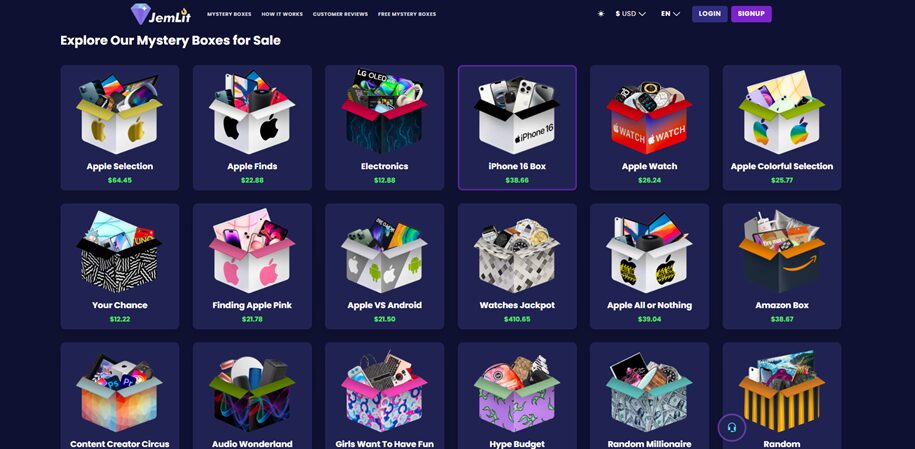The width and height of the screenshot is (915, 449).
Task: Go to How It Works page
Action: point(282,14)
